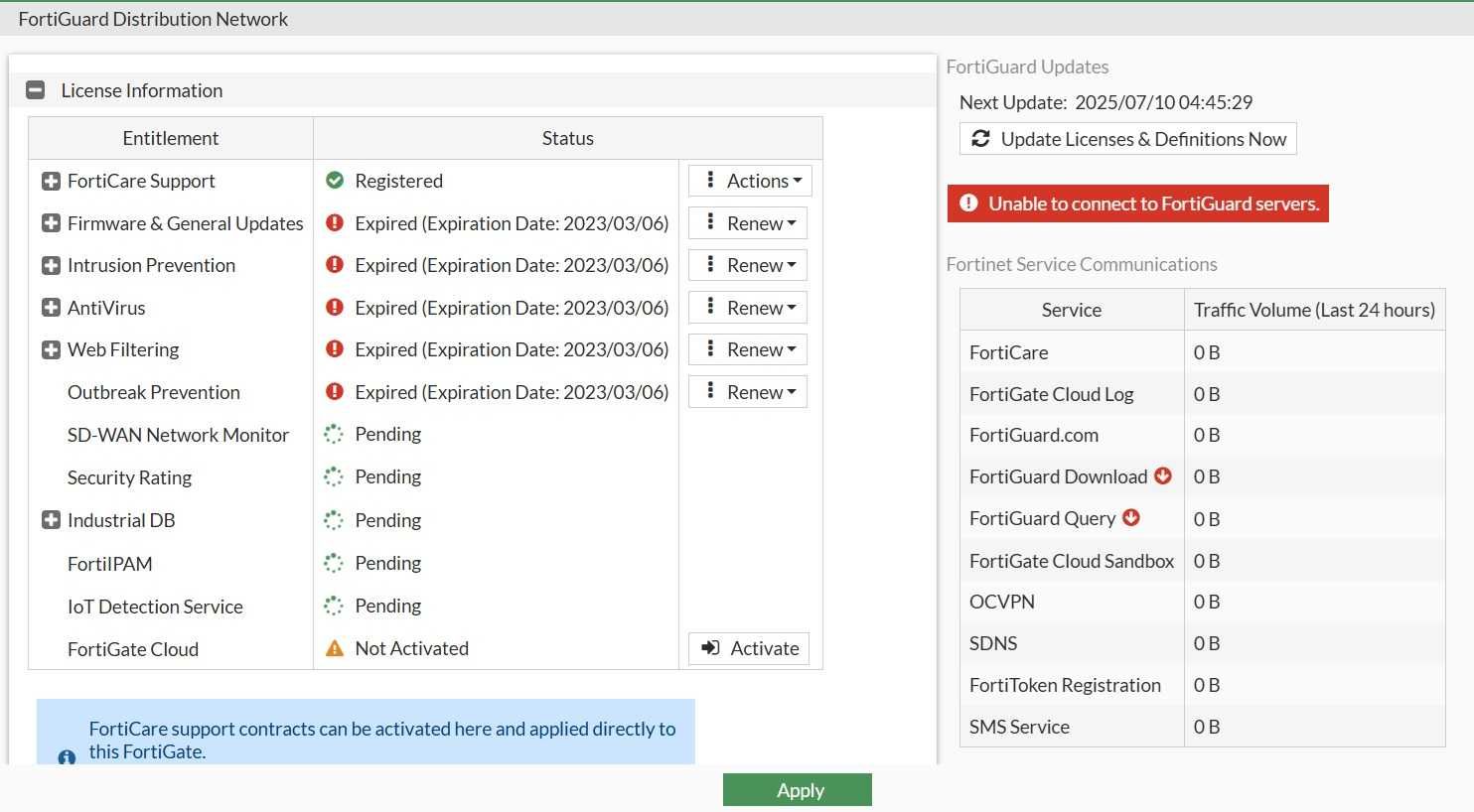Image resolution: width=1474 pixels, height=812 pixels.
Task: Click the FortiIPAM pending spinner icon
Action: pyautogui.click(x=334, y=563)
